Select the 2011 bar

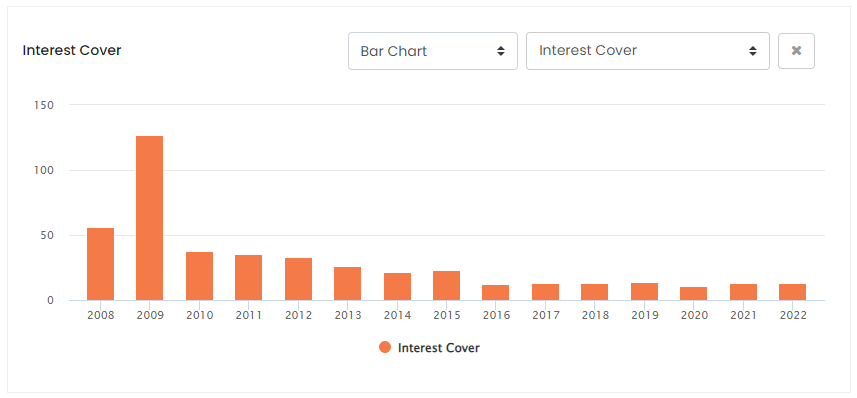click(x=249, y=278)
